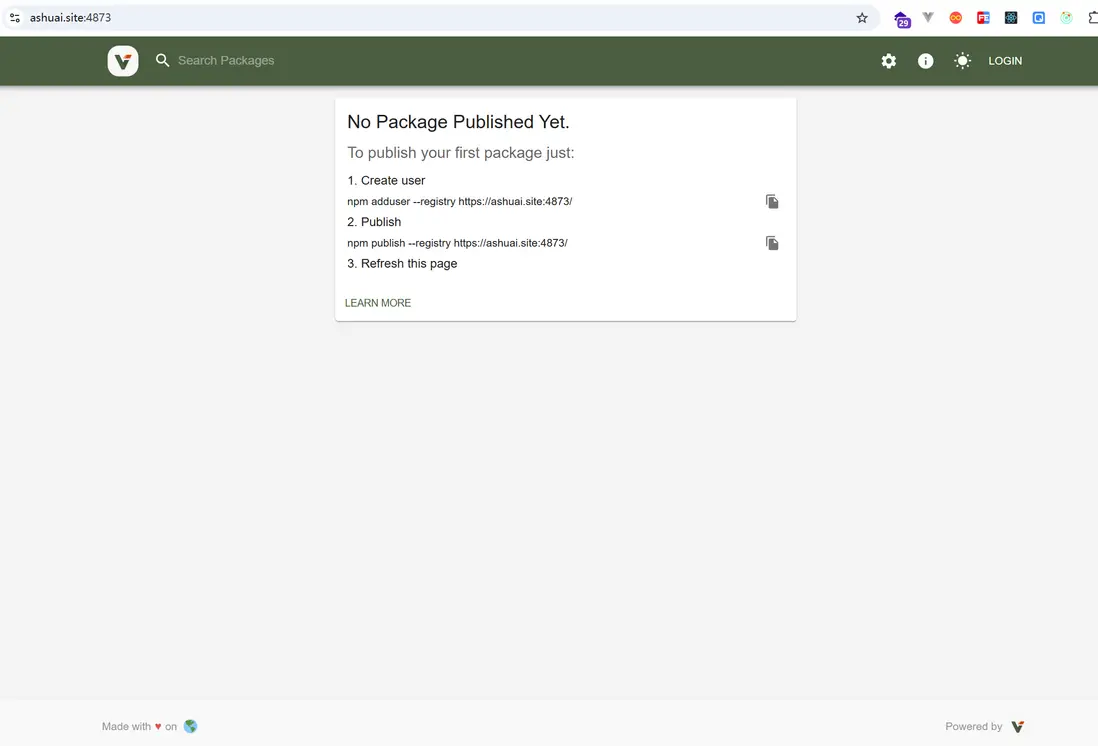Open the blue square browser extension
Image resolution: width=1098 pixels, height=746 pixels.
(1038, 18)
